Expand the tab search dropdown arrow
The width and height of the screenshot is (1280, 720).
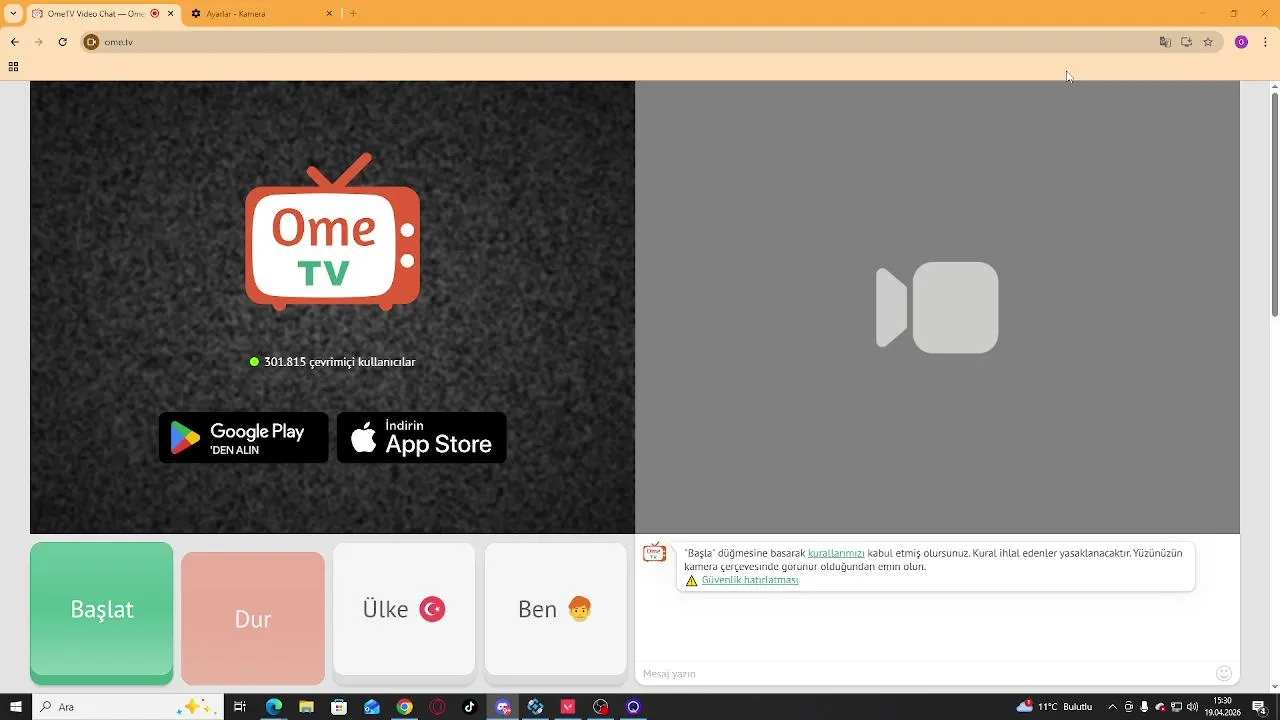tap(13, 14)
